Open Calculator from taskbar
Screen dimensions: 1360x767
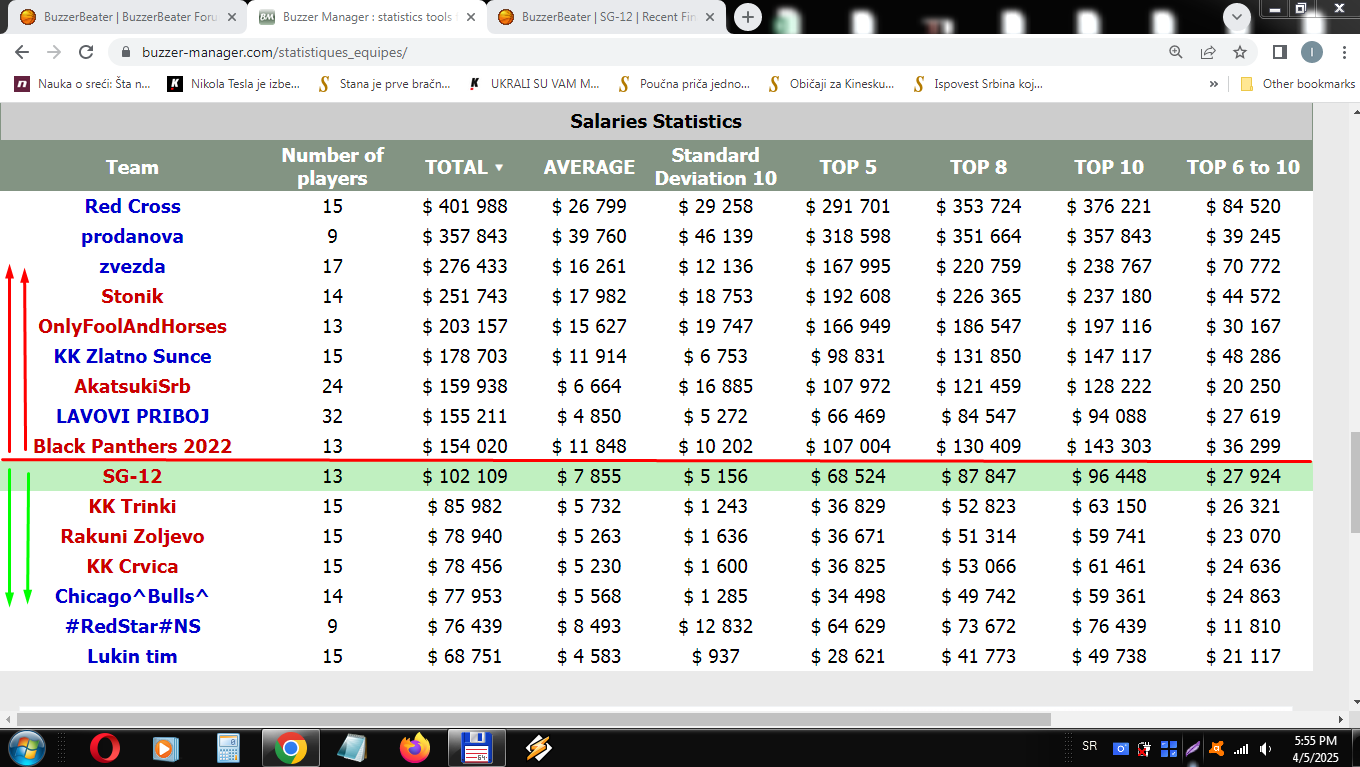point(228,747)
